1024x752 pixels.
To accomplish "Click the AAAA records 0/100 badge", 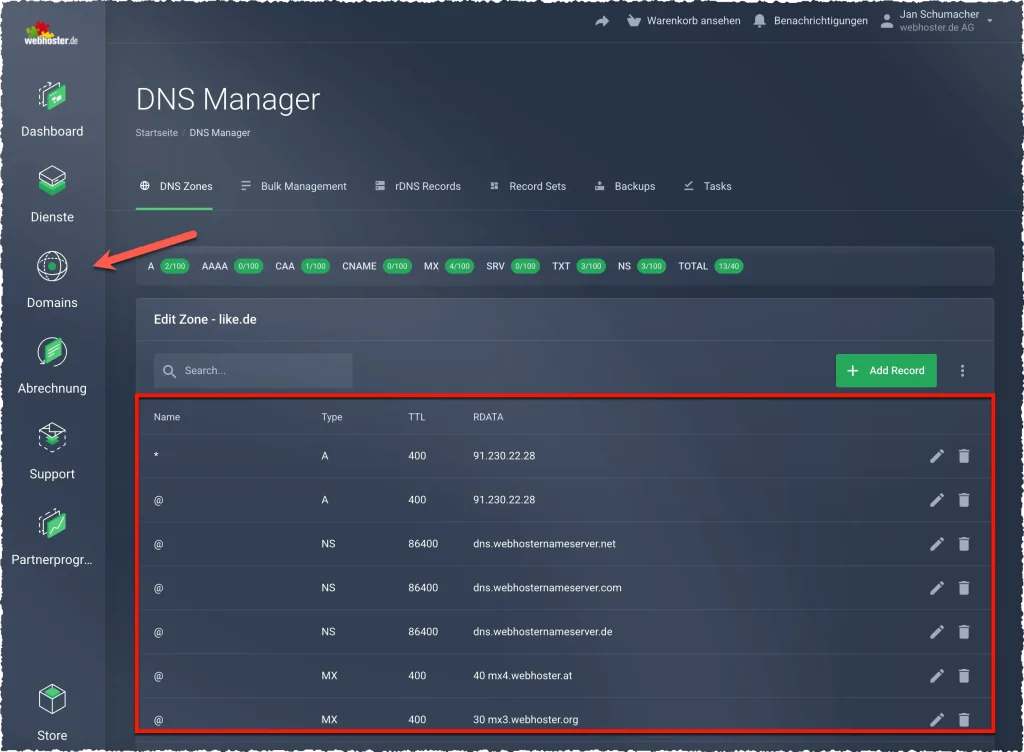I will tap(248, 266).
